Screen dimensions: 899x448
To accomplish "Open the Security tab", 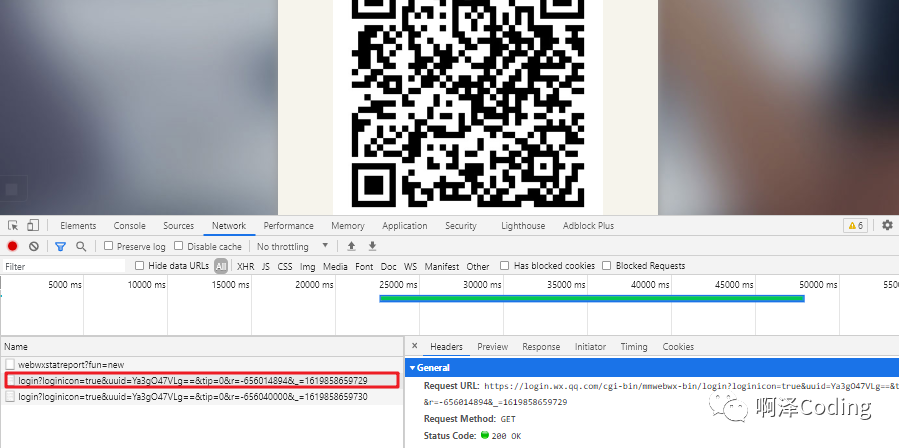I will coord(461,225).
